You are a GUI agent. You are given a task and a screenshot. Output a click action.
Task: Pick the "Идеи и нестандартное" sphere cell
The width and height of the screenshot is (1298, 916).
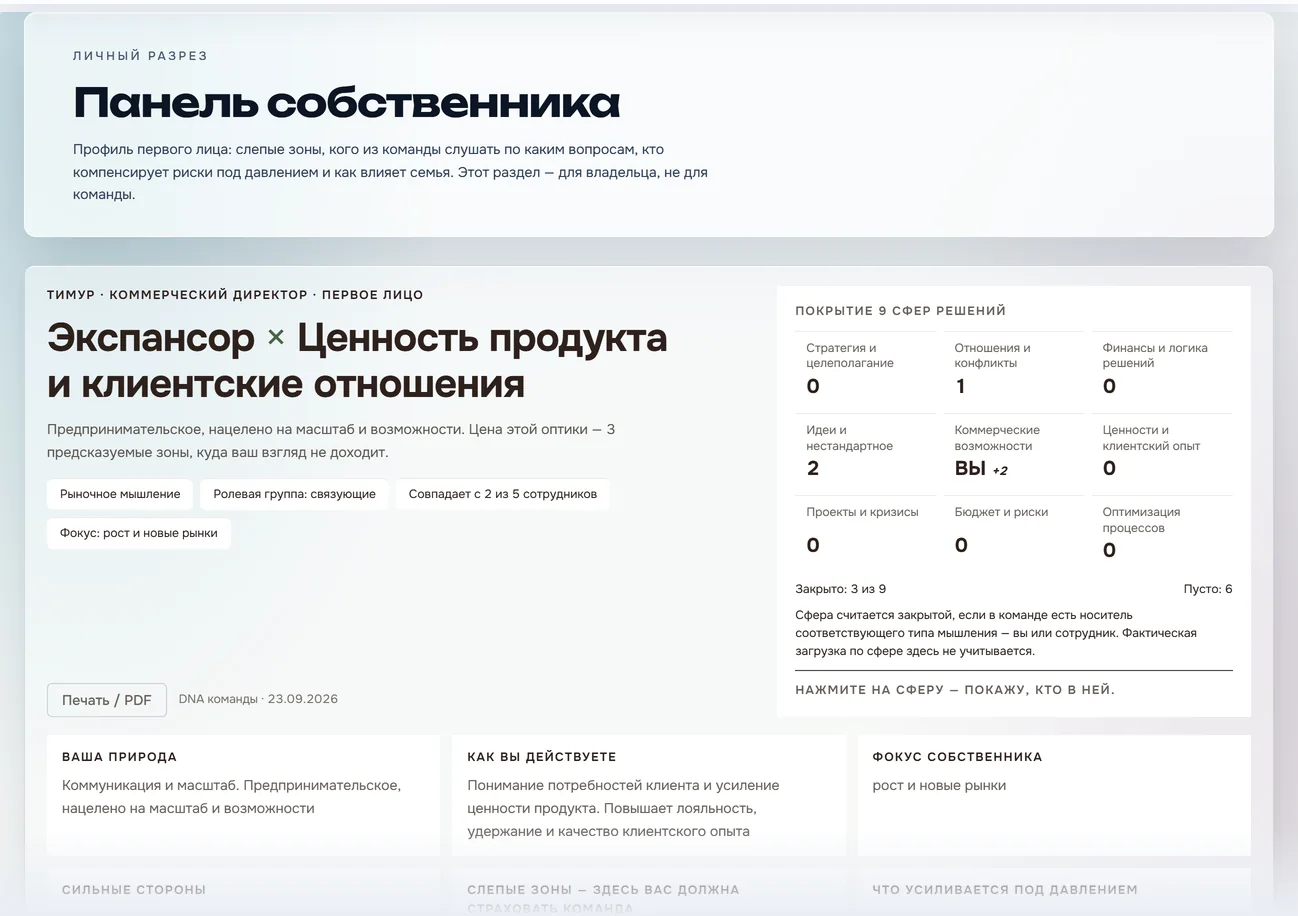(x=865, y=454)
